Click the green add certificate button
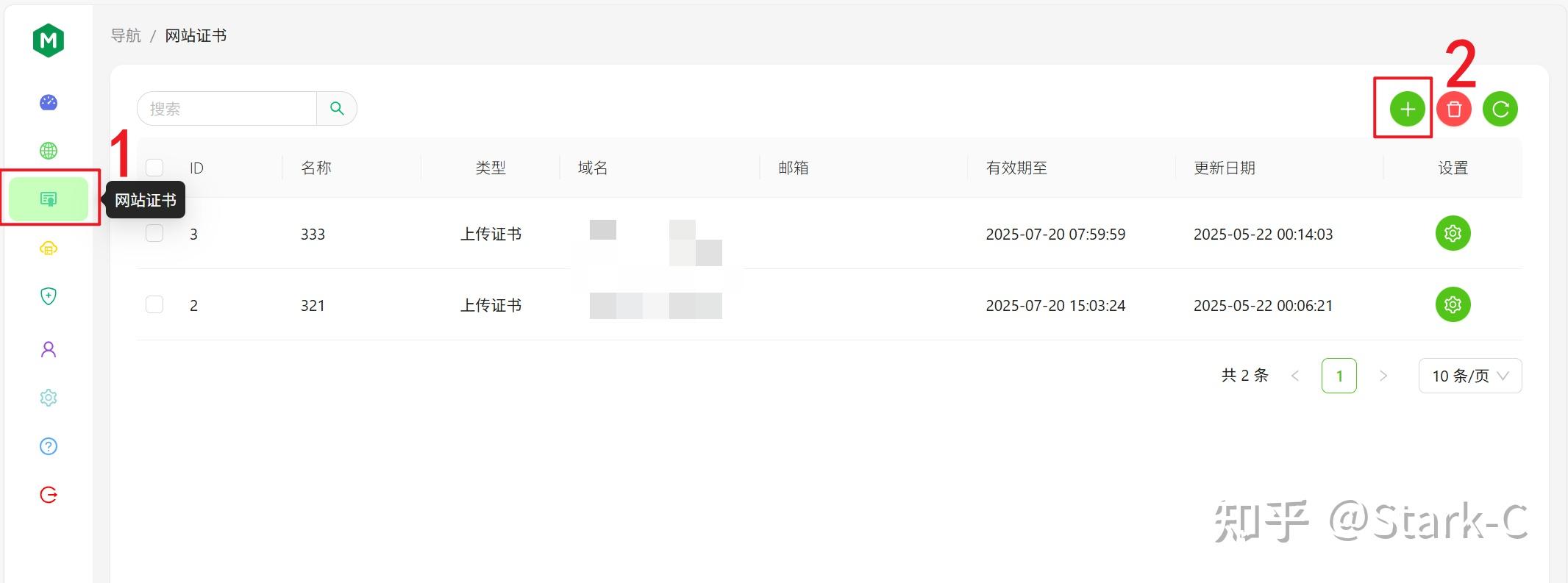 coord(1407,110)
